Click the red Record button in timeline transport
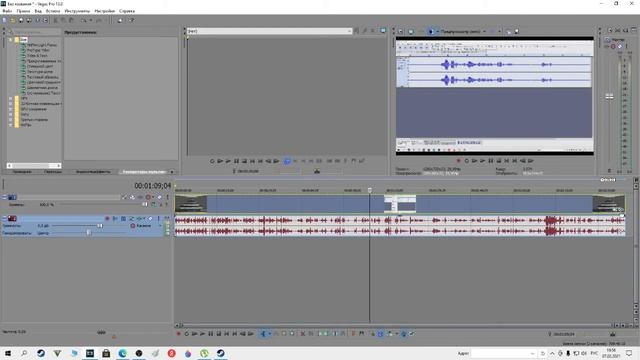The height and width of the screenshot is (360, 640). tap(178, 334)
